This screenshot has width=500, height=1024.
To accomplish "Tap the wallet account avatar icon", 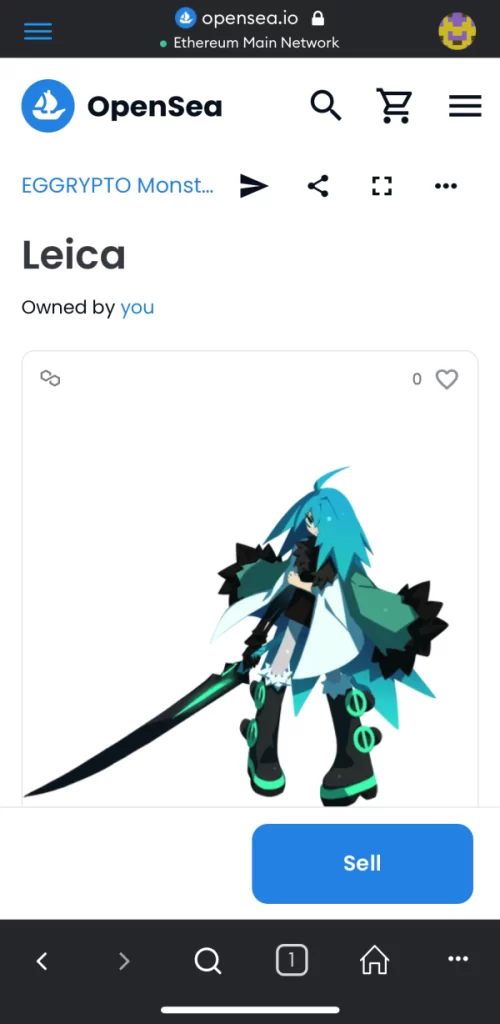I will point(457,31).
